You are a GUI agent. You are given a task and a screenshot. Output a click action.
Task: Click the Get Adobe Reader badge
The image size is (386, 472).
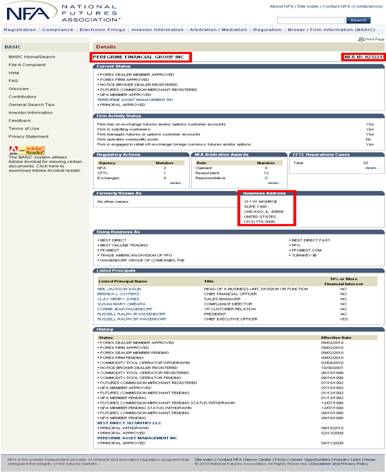[27, 150]
